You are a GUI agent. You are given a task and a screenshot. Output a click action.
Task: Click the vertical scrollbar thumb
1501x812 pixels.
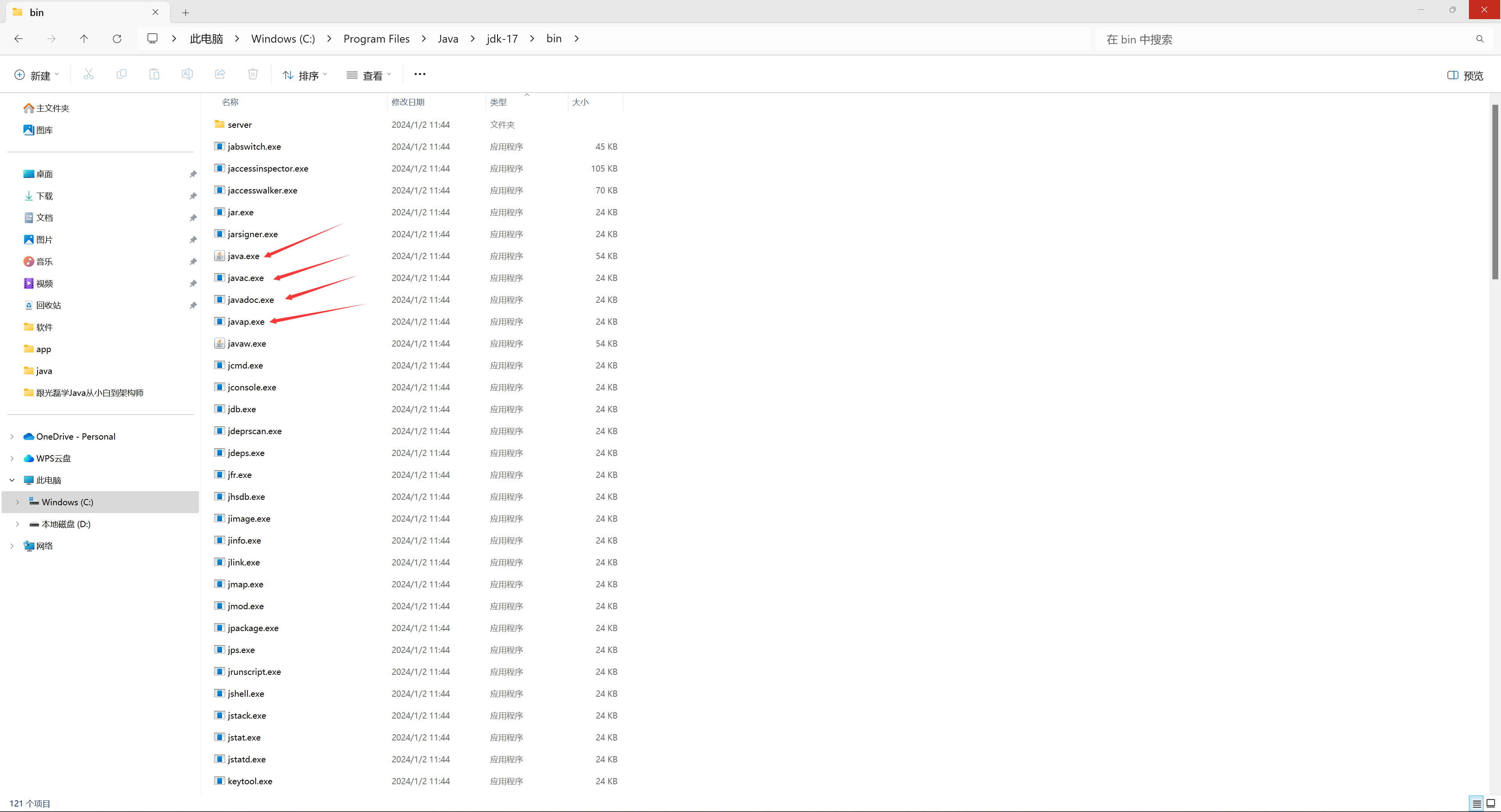pos(1495,192)
